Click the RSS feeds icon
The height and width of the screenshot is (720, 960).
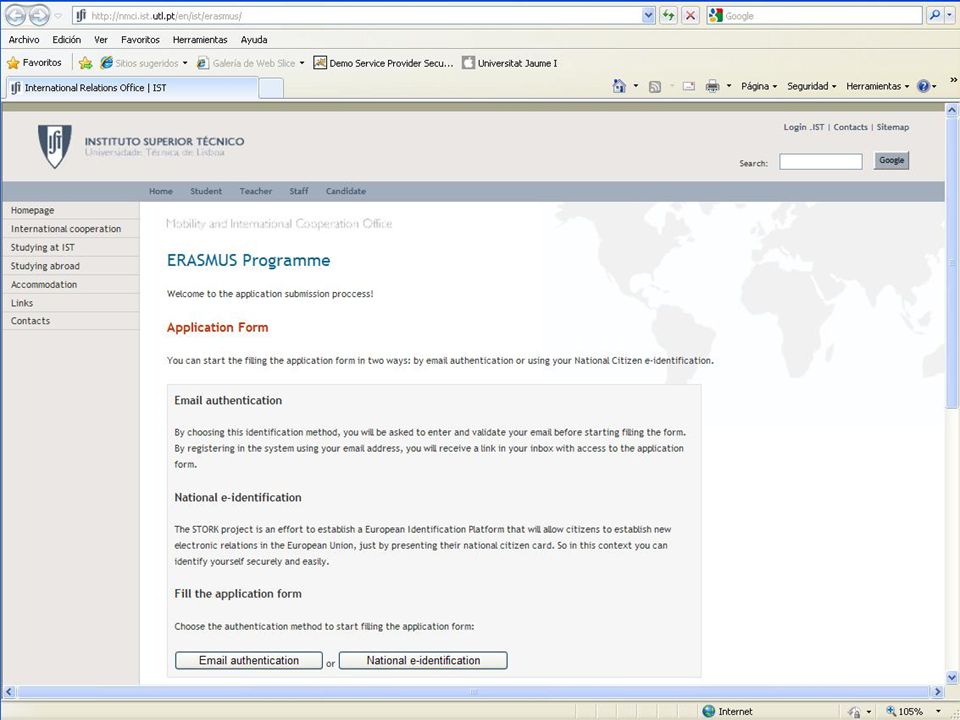(x=654, y=86)
